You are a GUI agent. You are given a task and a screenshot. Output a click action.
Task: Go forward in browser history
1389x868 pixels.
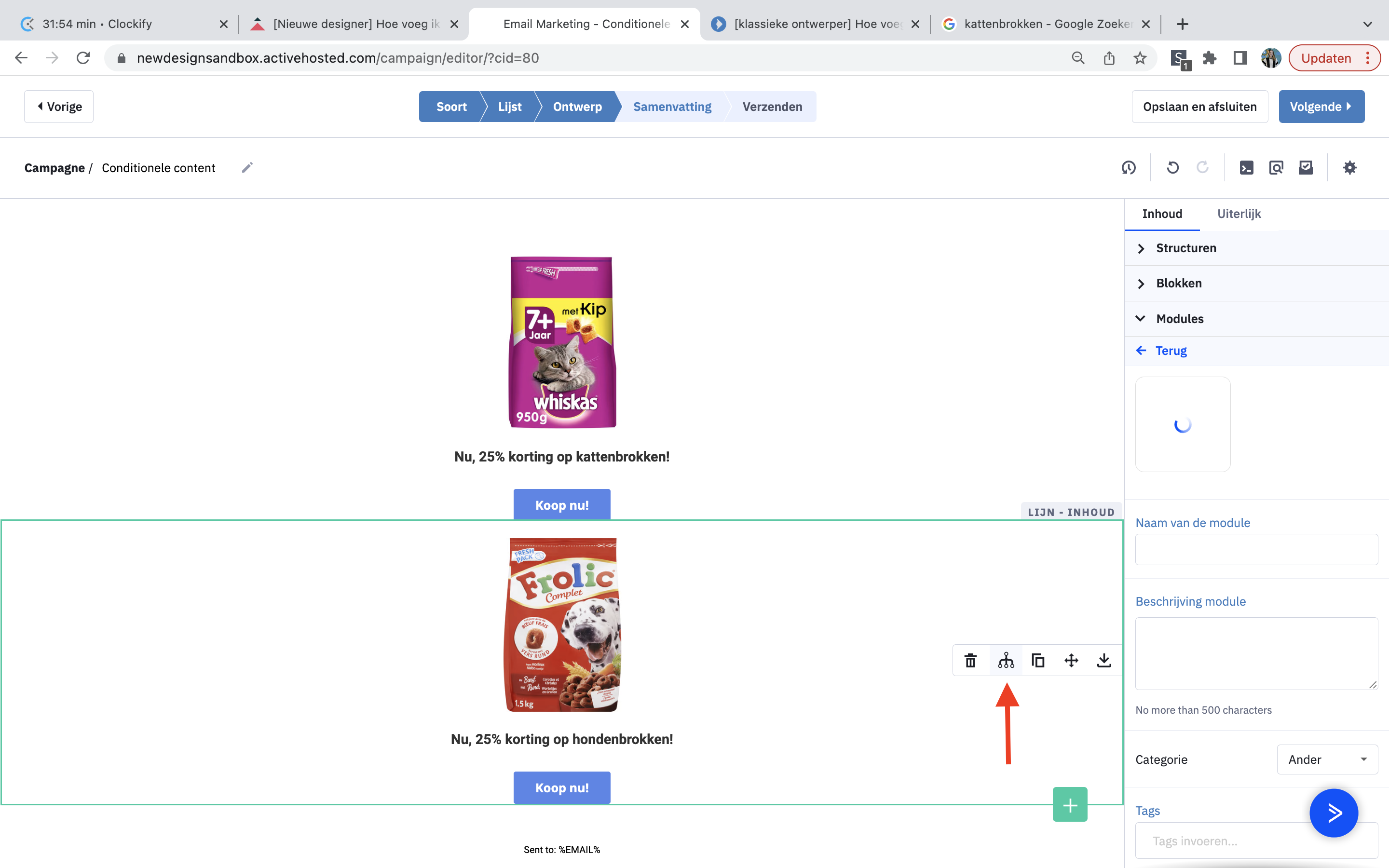[x=52, y=58]
